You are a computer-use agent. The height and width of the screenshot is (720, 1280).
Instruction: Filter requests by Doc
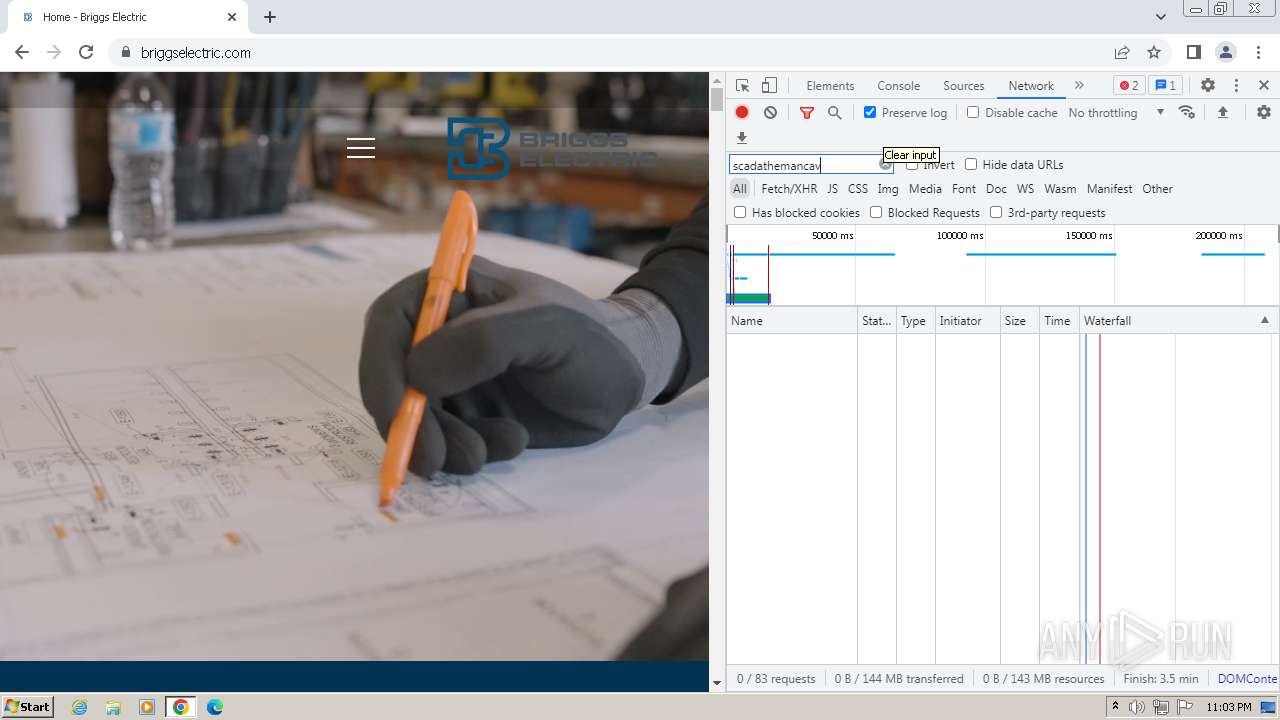click(x=996, y=188)
